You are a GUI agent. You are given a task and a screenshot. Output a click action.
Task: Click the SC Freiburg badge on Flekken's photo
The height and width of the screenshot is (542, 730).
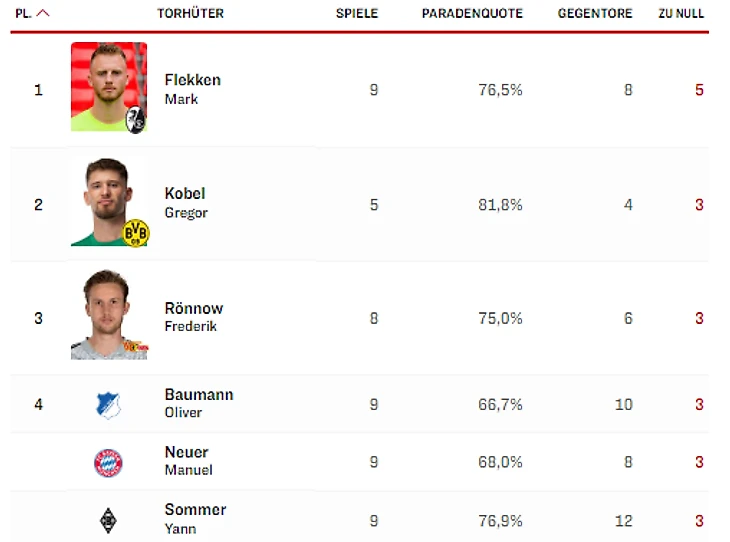pos(135,120)
